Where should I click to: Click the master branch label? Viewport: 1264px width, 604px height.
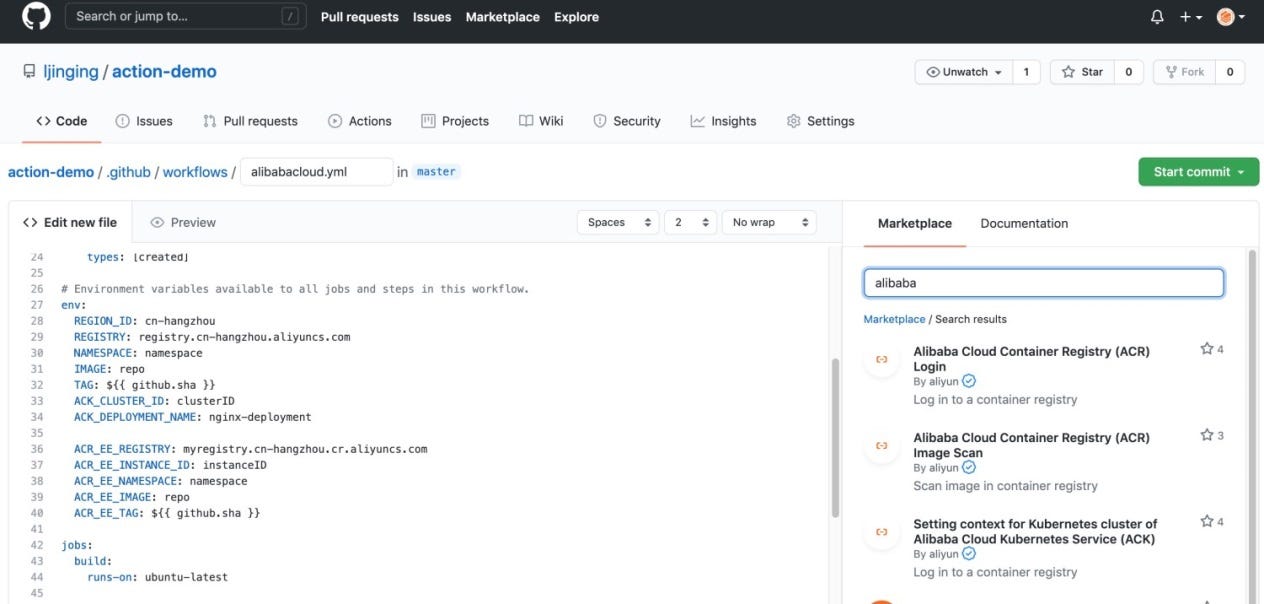point(436,172)
